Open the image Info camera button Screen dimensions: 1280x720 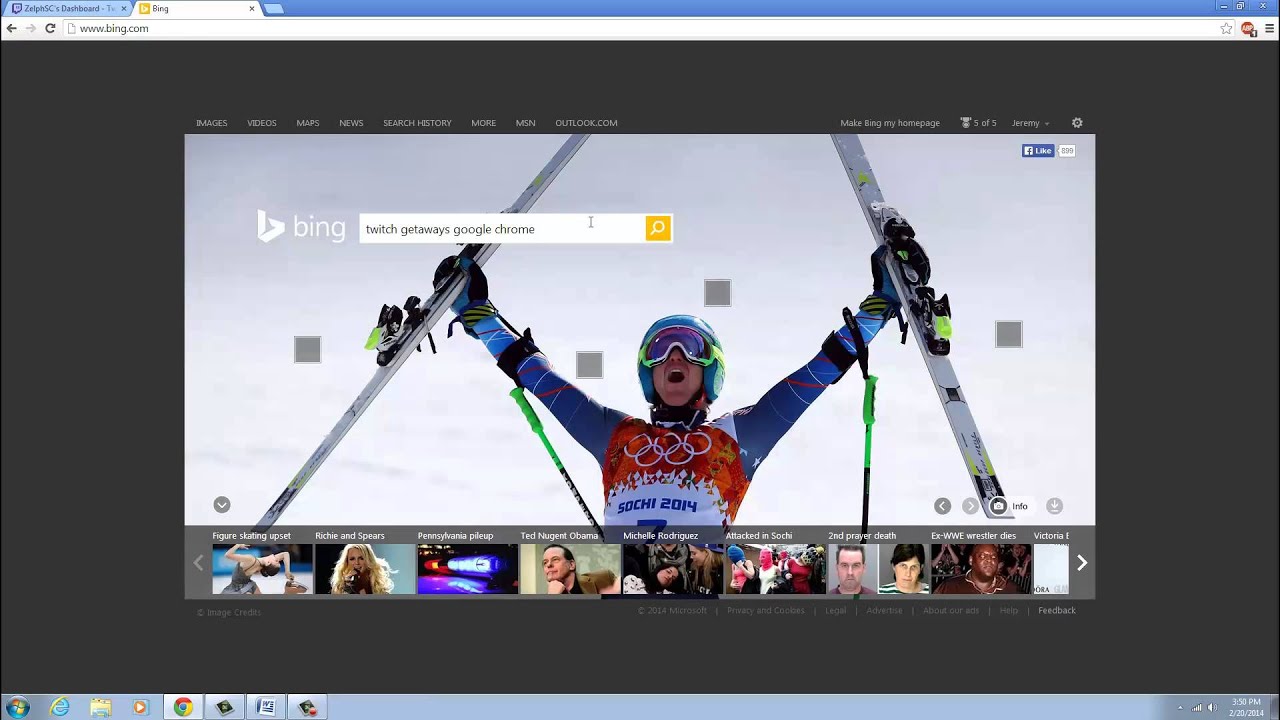tap(1009, 506)
